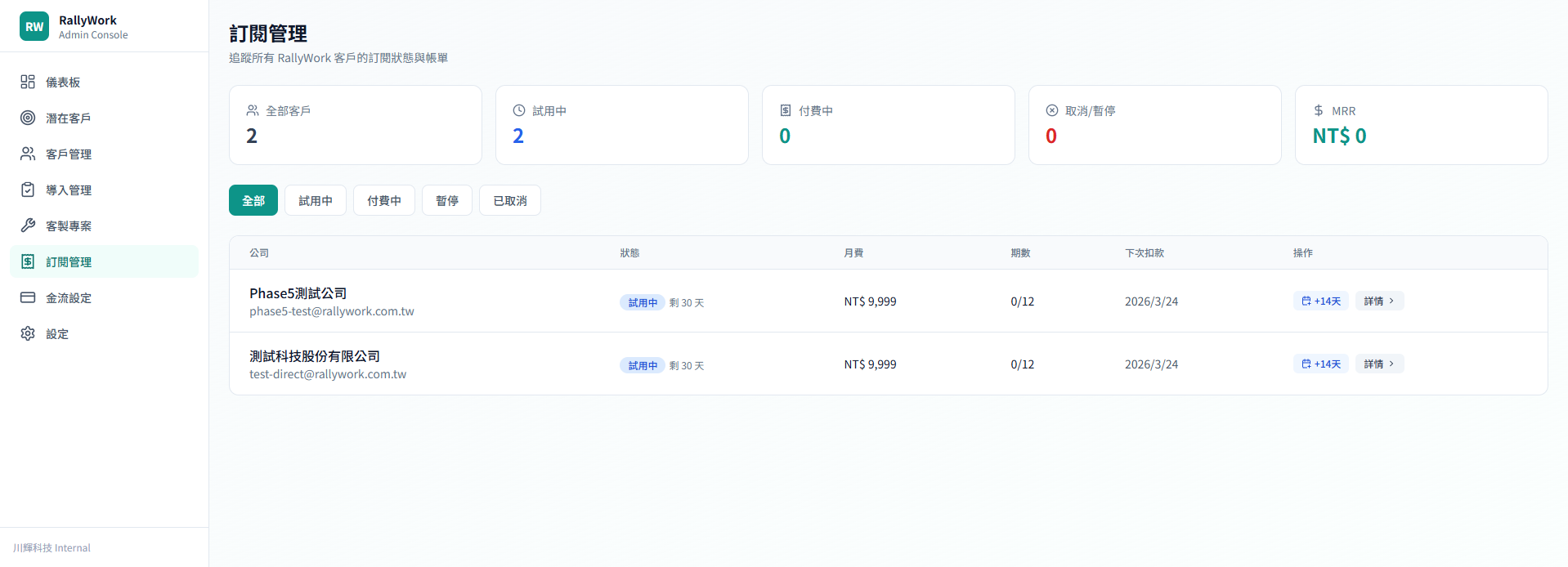Click the 訂閱管理 page heading
1568x567 pixels.
268,33
